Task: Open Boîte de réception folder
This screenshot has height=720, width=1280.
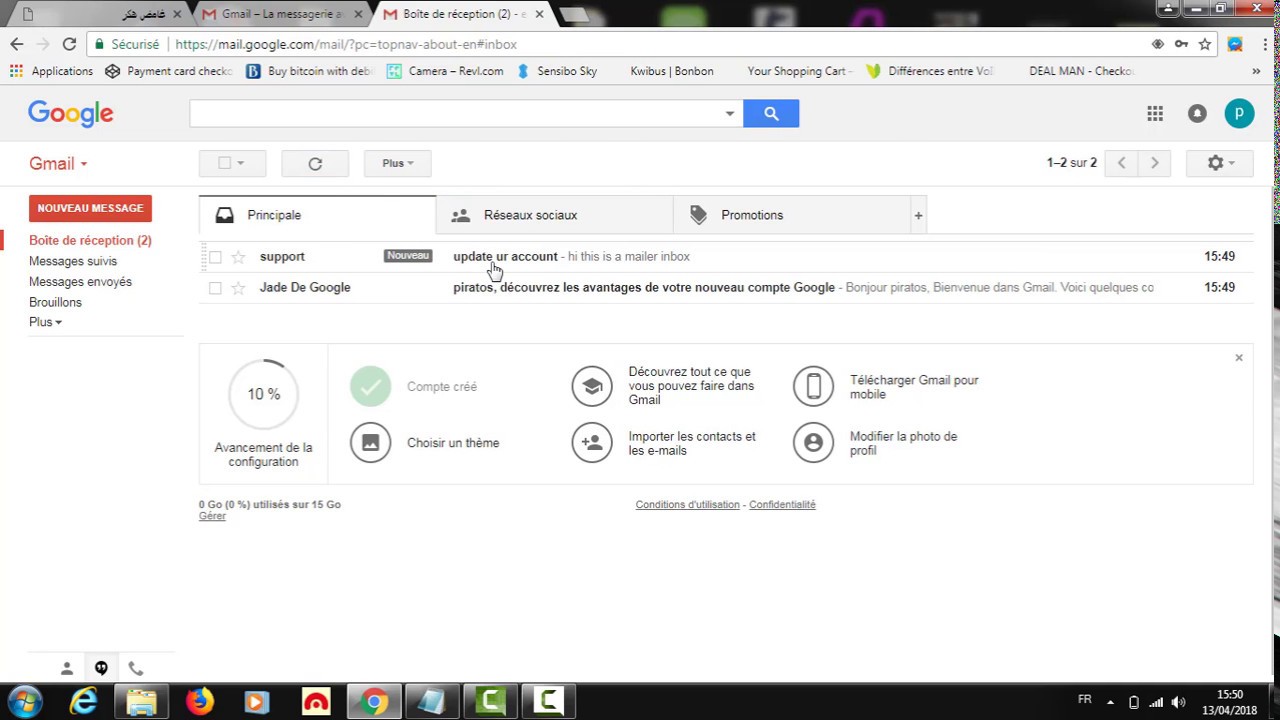Action: [90, 240]
